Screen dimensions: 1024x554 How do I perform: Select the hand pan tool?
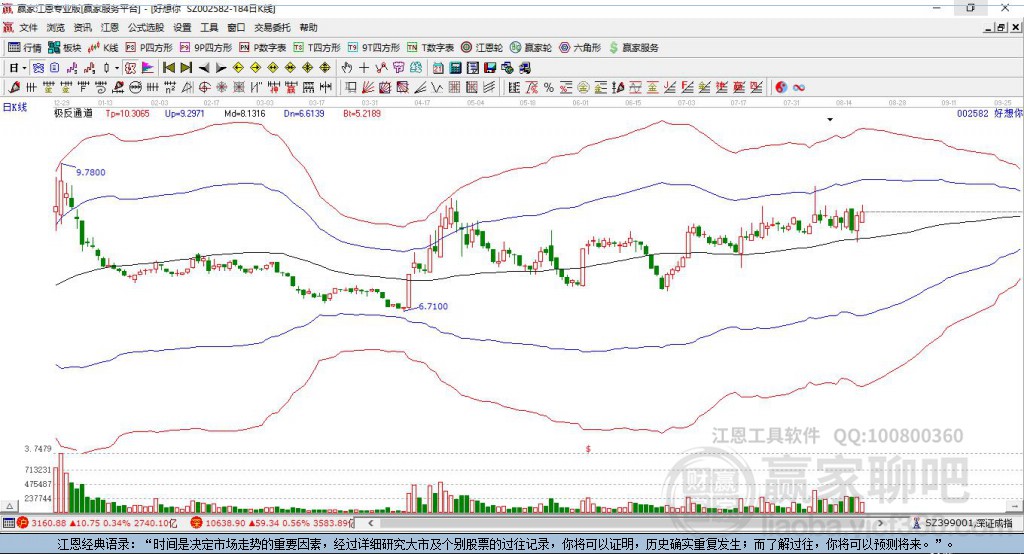coord(347,67)
